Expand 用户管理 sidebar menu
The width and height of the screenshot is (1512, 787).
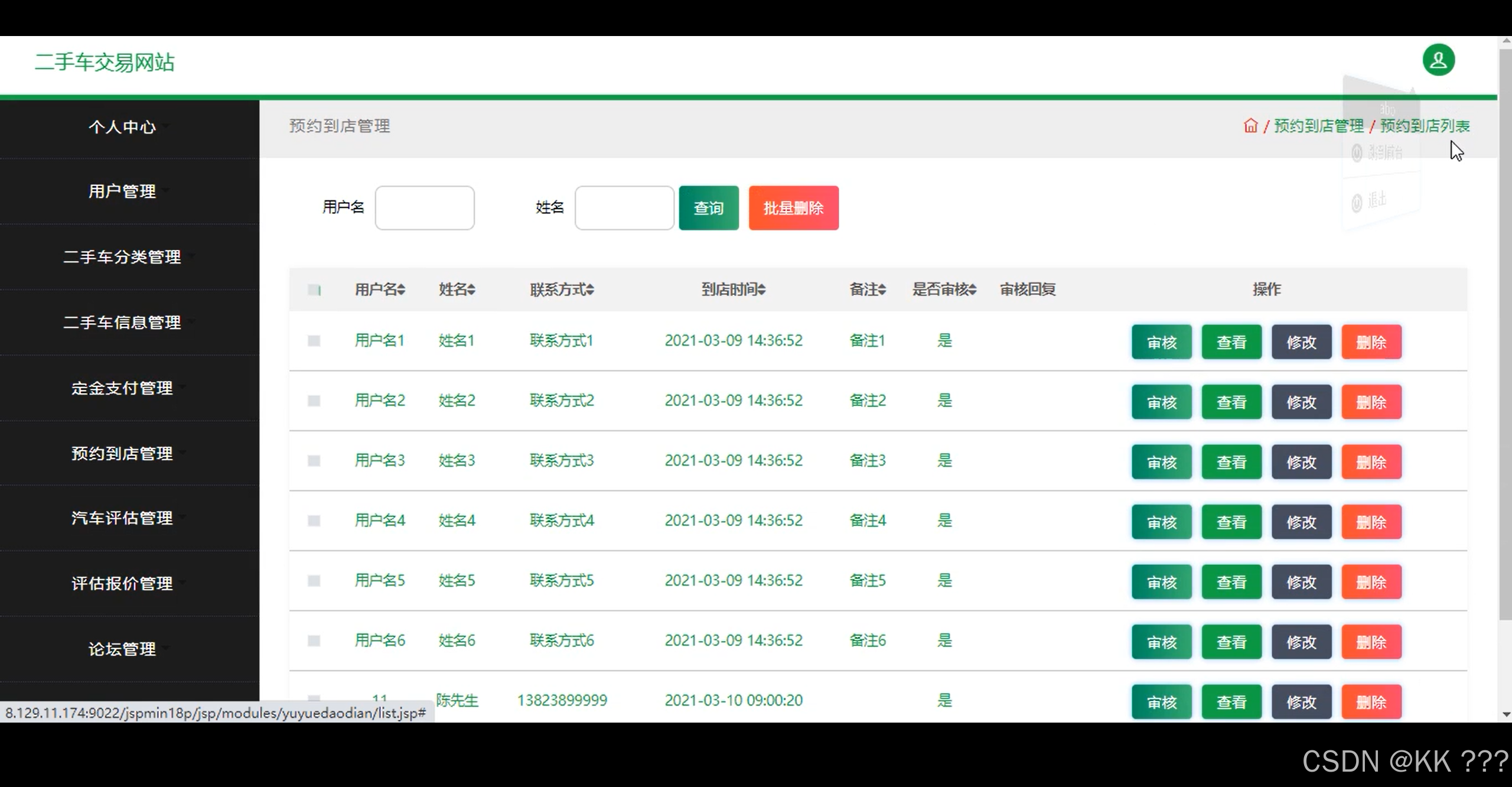122,191
